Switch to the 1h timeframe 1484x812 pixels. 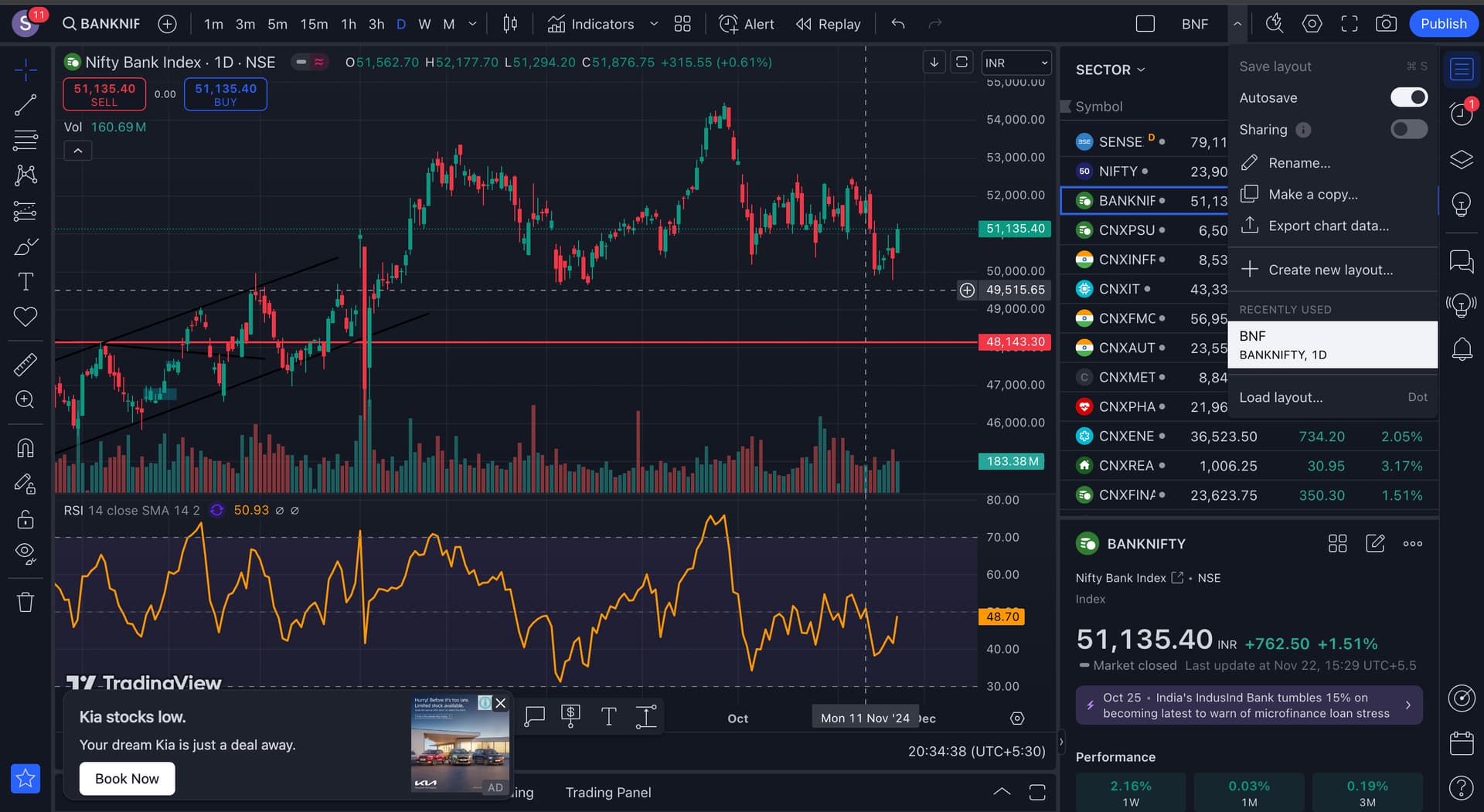pyautogui.click(x=349, y=24)
